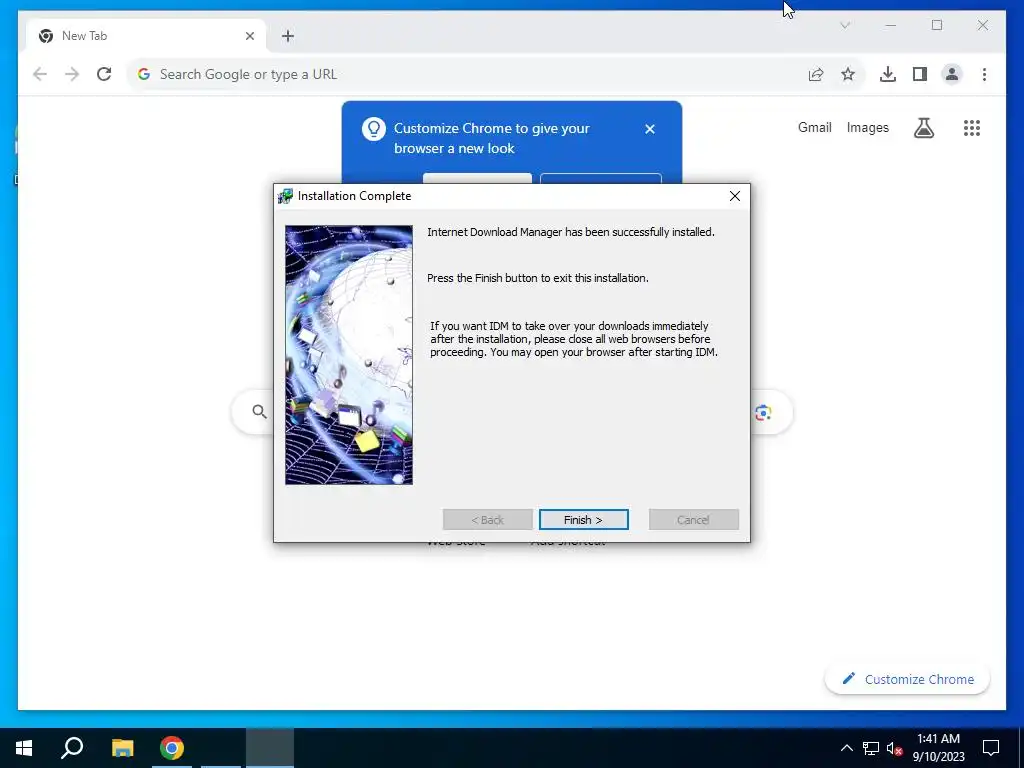Close the Installation Complete dialog

pos(735,196)
